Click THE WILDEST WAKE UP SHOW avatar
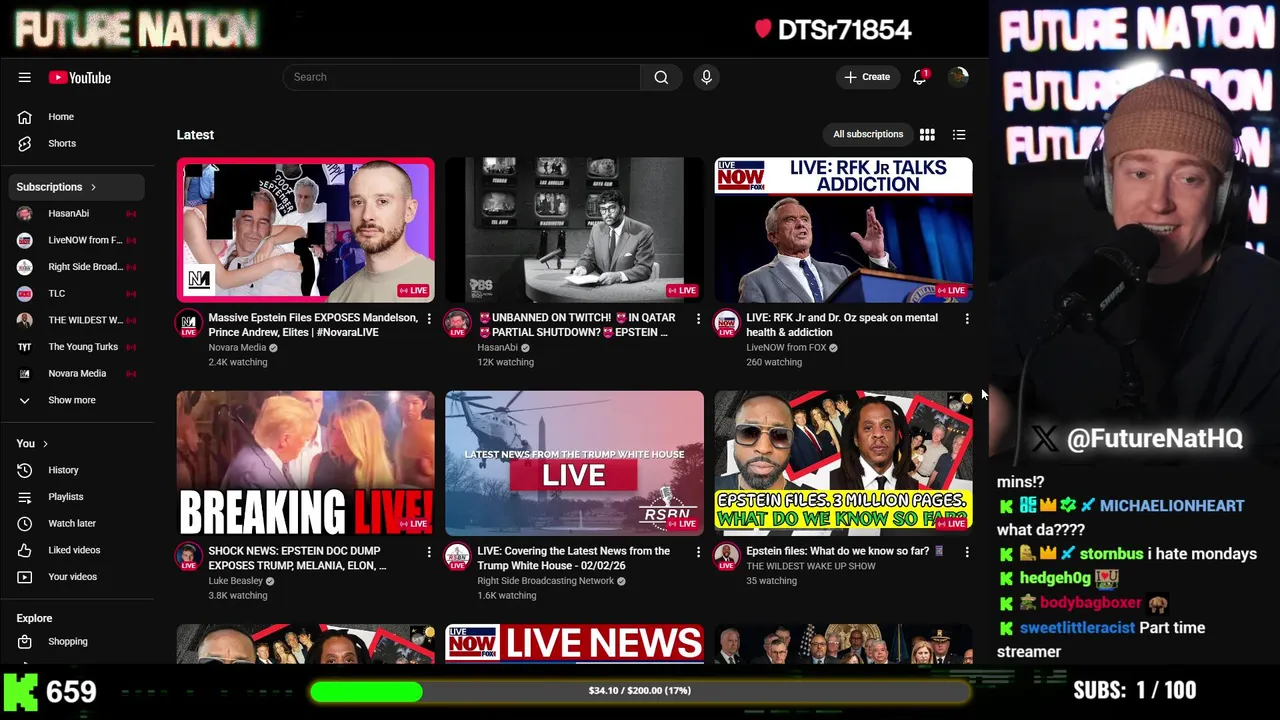 726,557
